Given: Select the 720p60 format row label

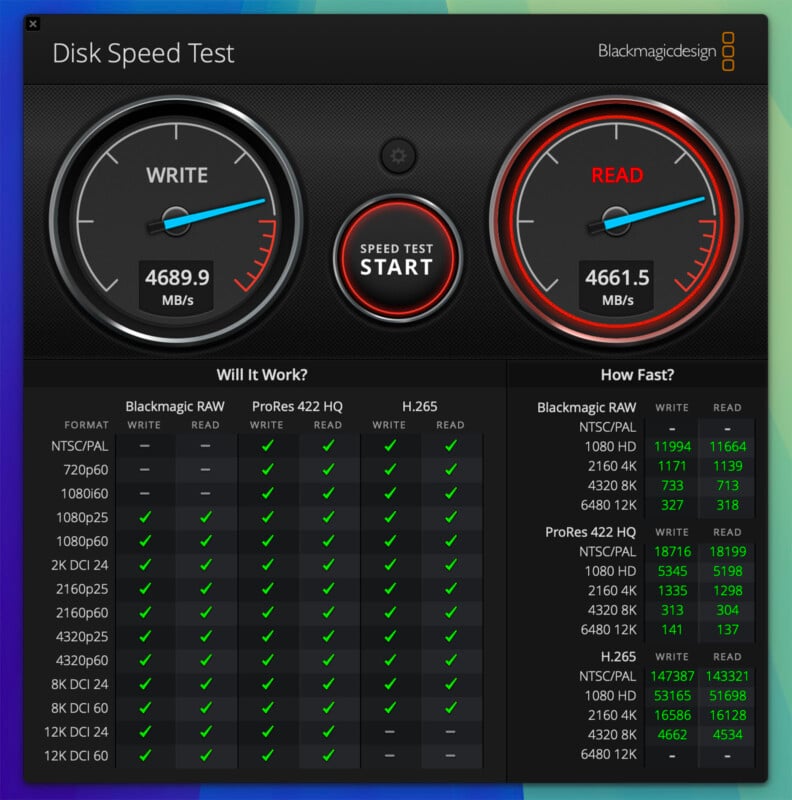Looking at the screenshot, I should point(86,470).
